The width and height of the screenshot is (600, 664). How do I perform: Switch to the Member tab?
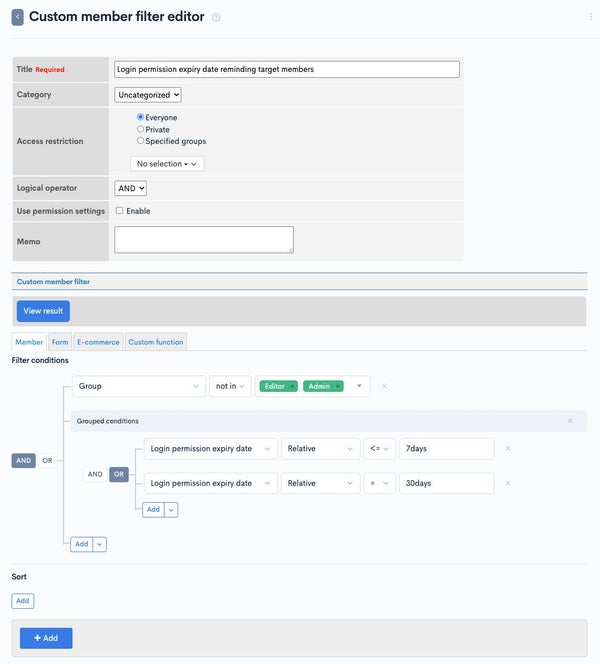pos(29,342)
